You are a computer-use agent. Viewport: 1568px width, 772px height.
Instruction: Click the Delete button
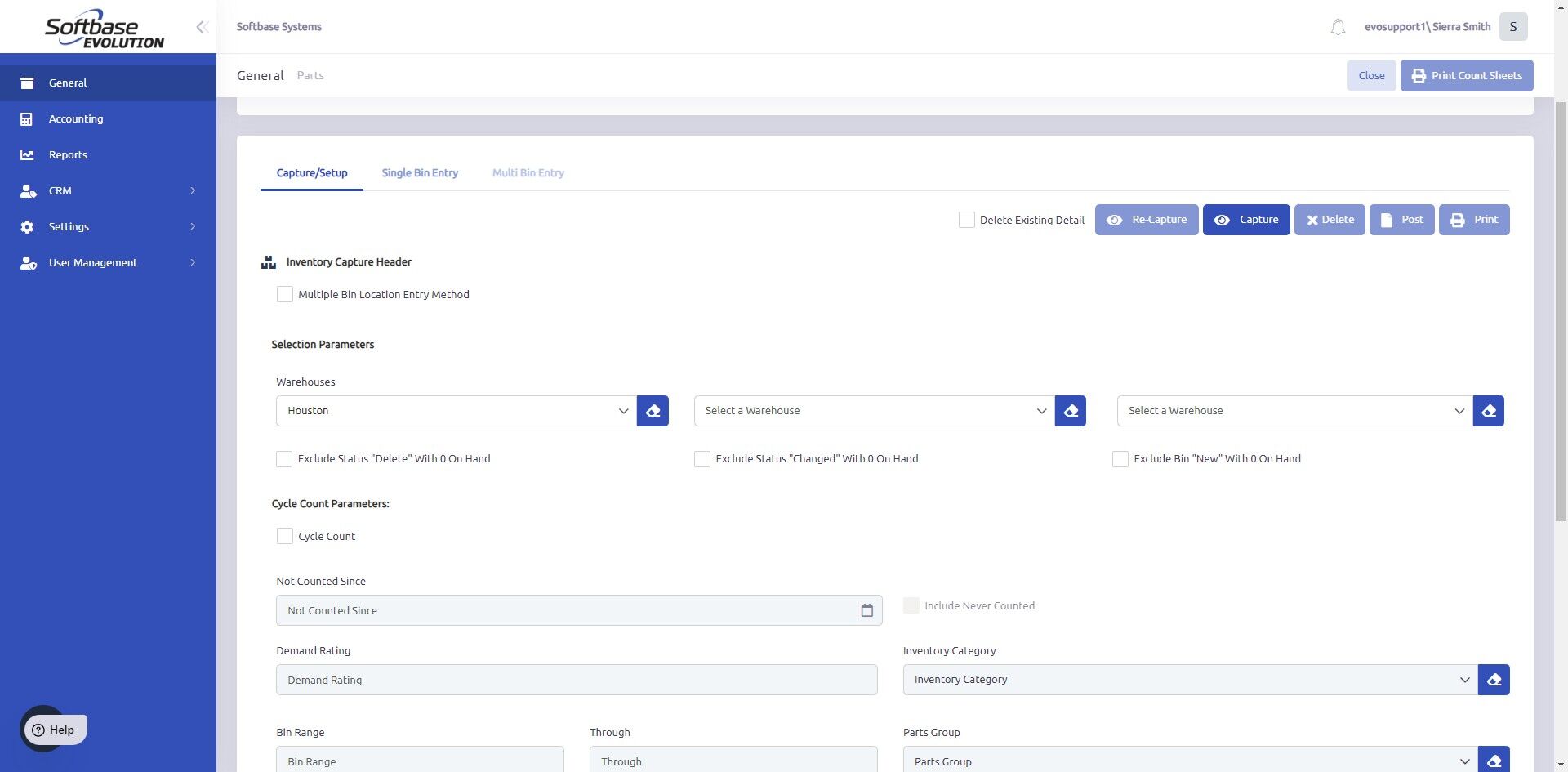(x=1330, y=220)
